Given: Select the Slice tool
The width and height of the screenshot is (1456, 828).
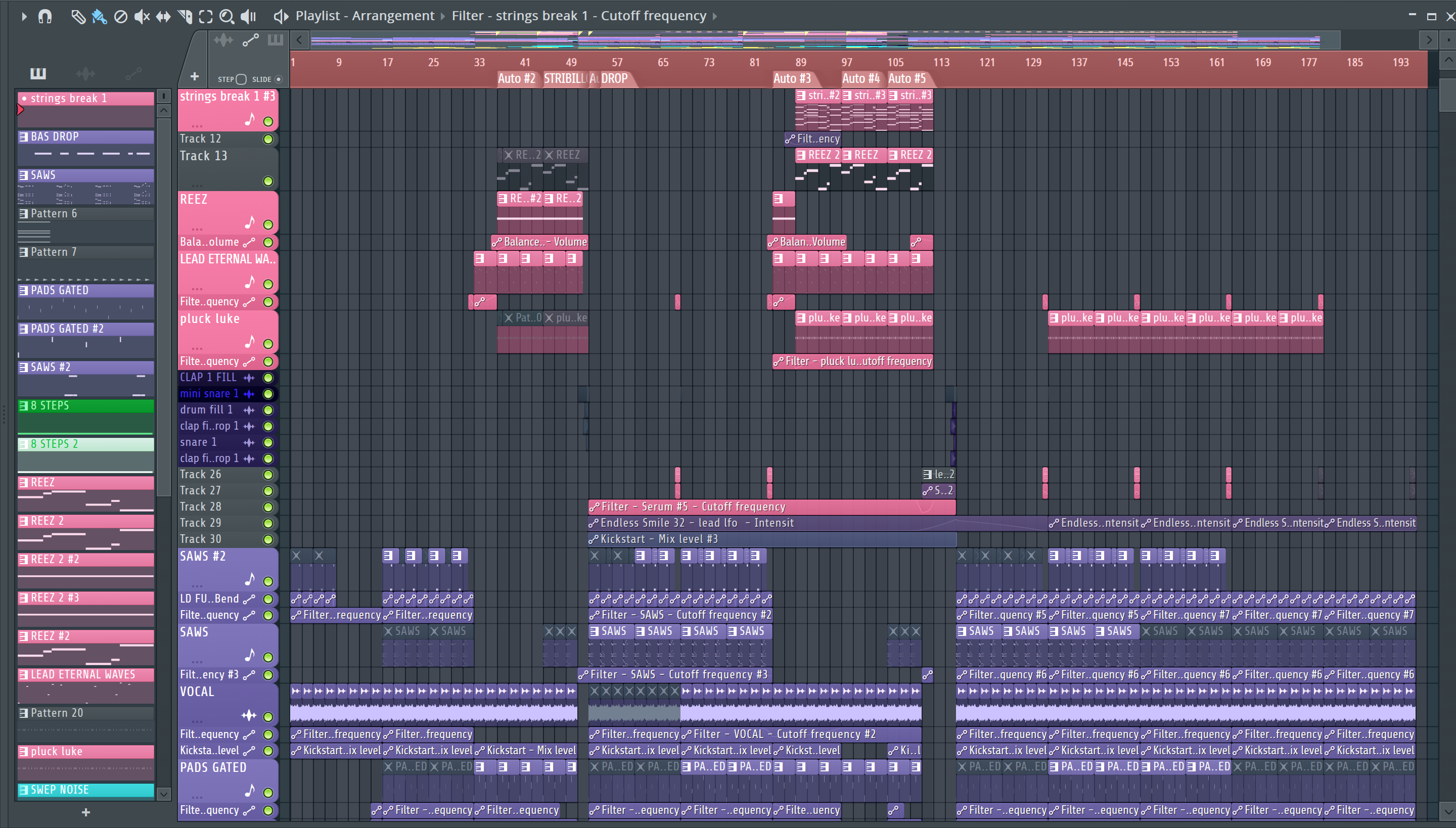Looking at the screenshot, I should (185, 17).
